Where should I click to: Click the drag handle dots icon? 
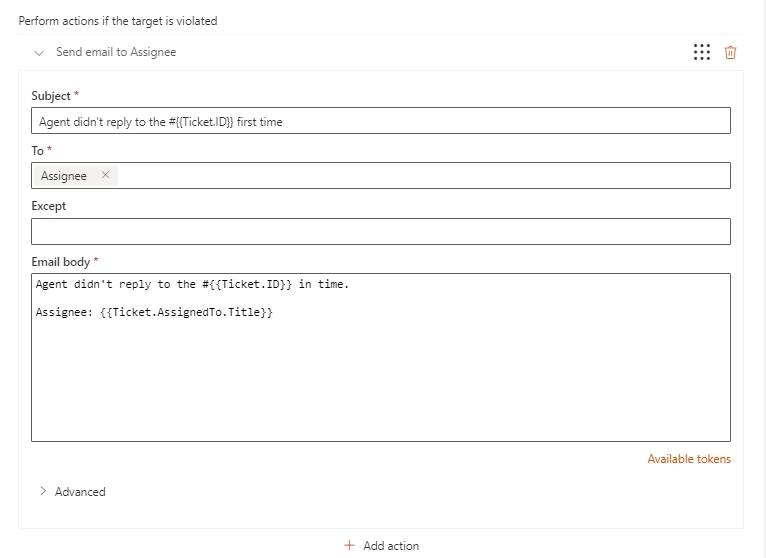(702, 52)
